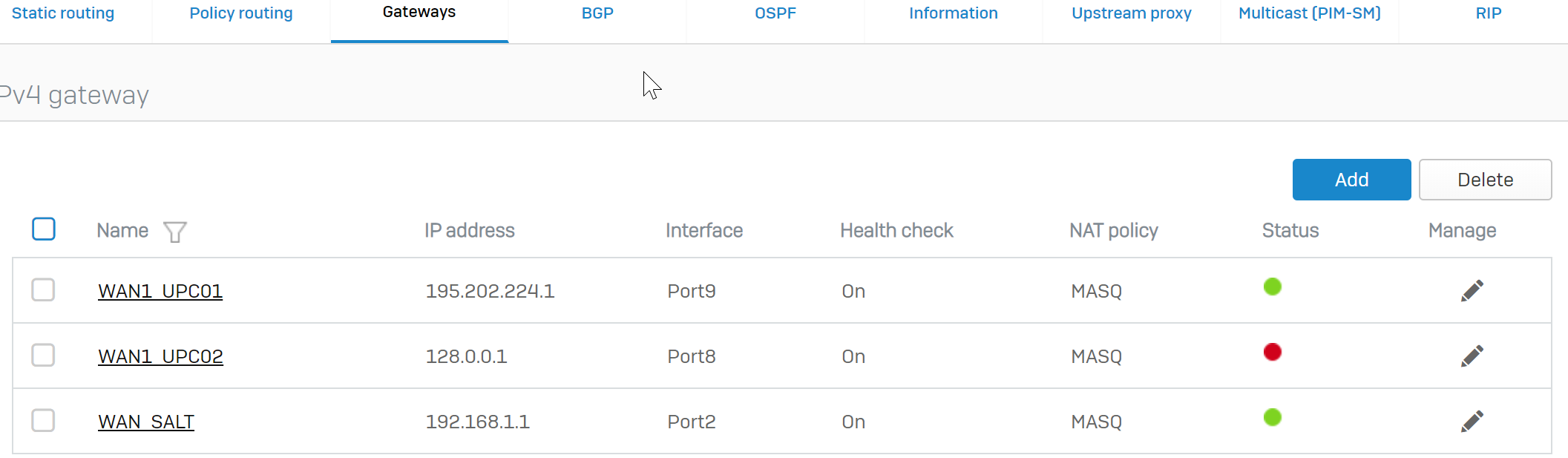Edit the WAN1_UPC01 gateway with pencil icon

coord(1472,290)
